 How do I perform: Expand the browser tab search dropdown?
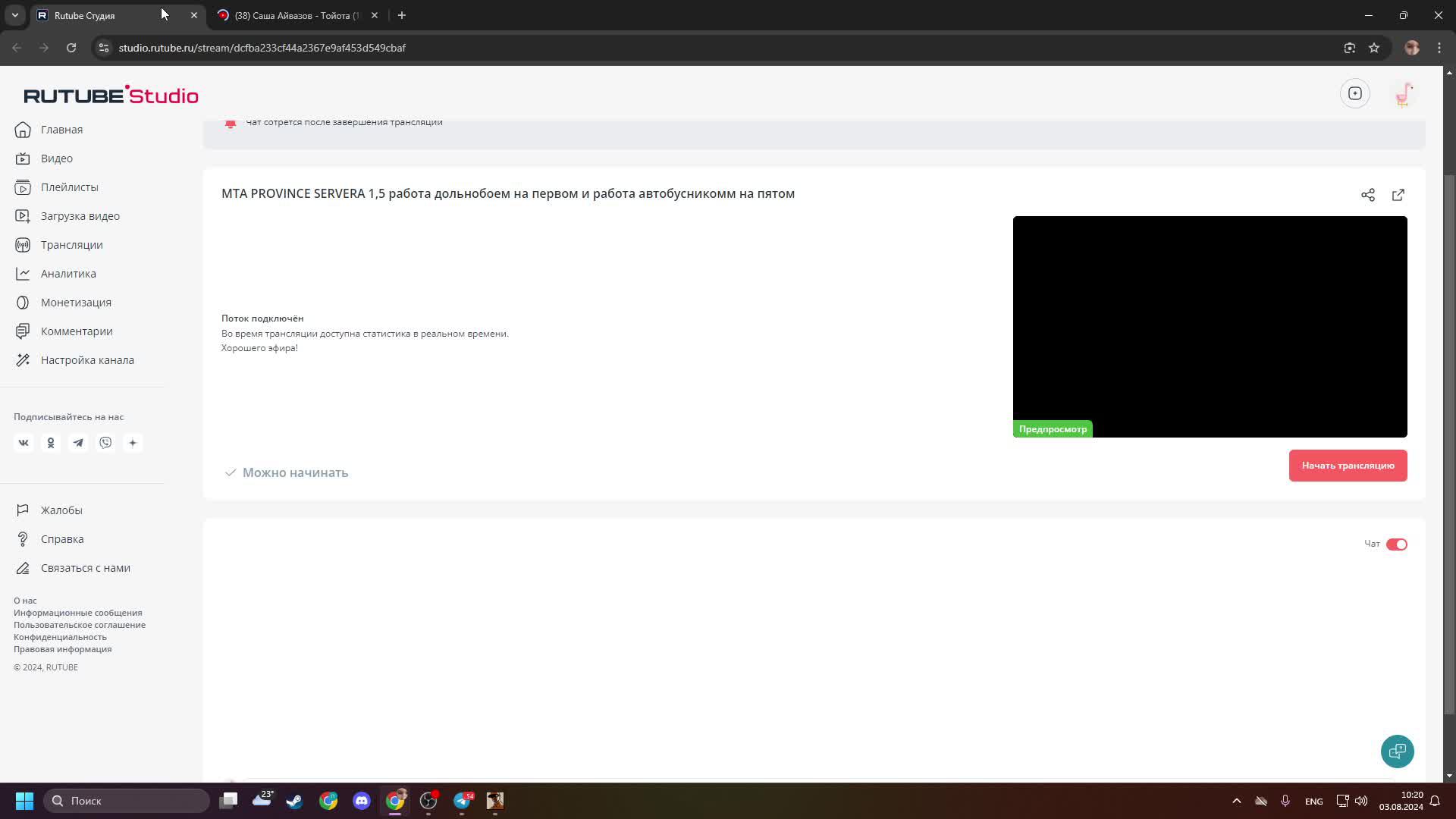tap(14, 15)
